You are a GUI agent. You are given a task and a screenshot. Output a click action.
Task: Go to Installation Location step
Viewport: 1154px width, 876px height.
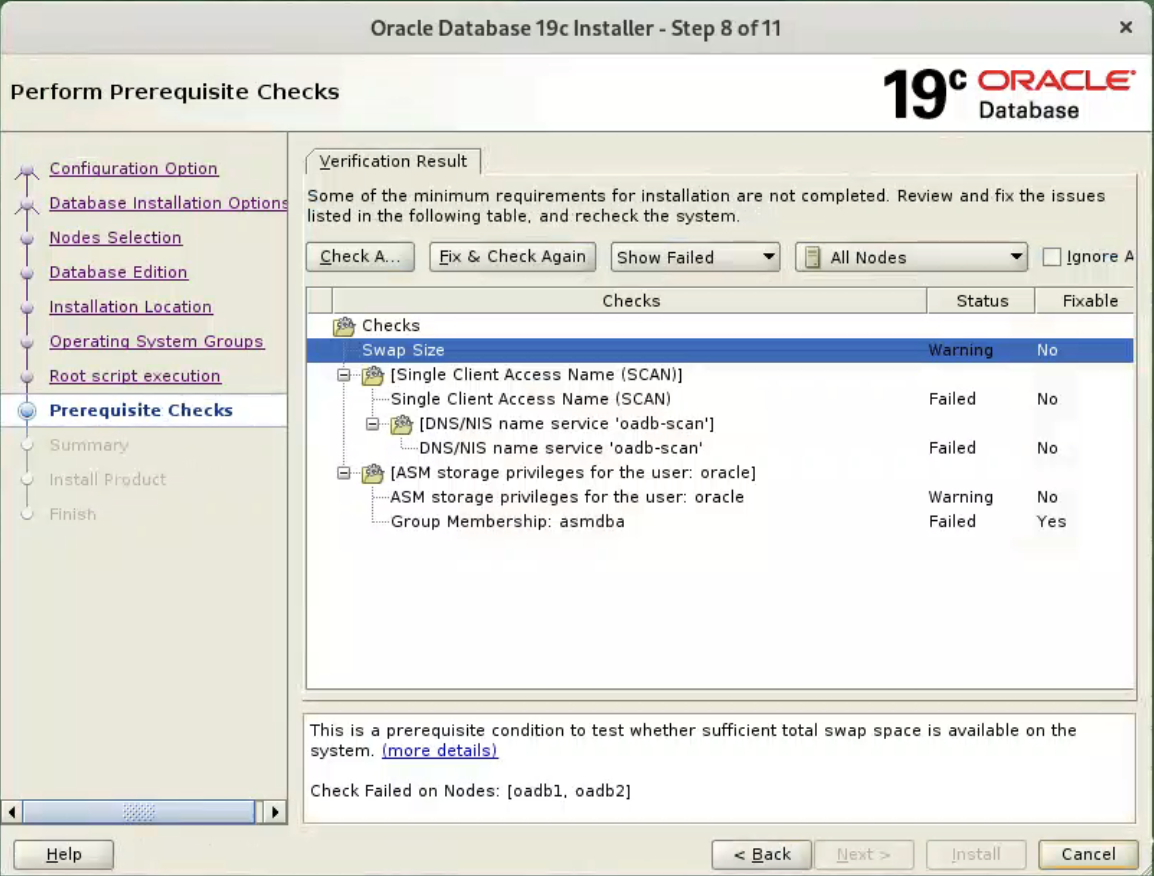click(131, 307)
